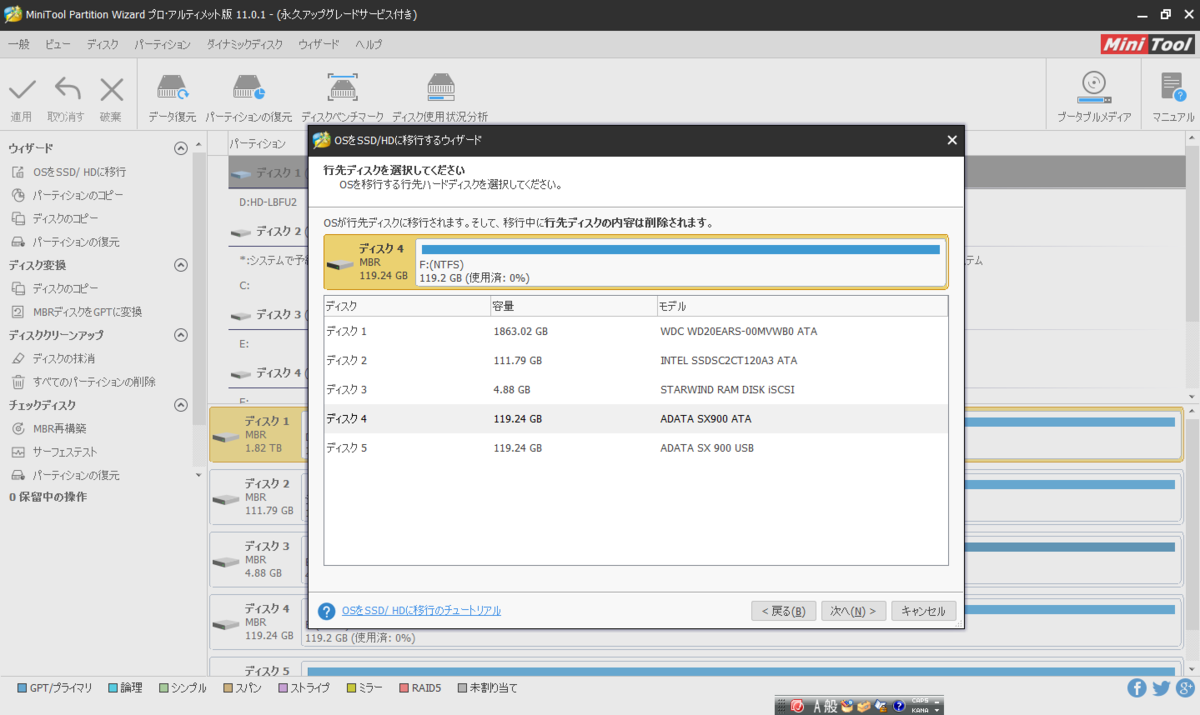Click the blue help question mark icon in the wizard
The height and width of the screenshot is (715, 1200).
tap(326, 611)
